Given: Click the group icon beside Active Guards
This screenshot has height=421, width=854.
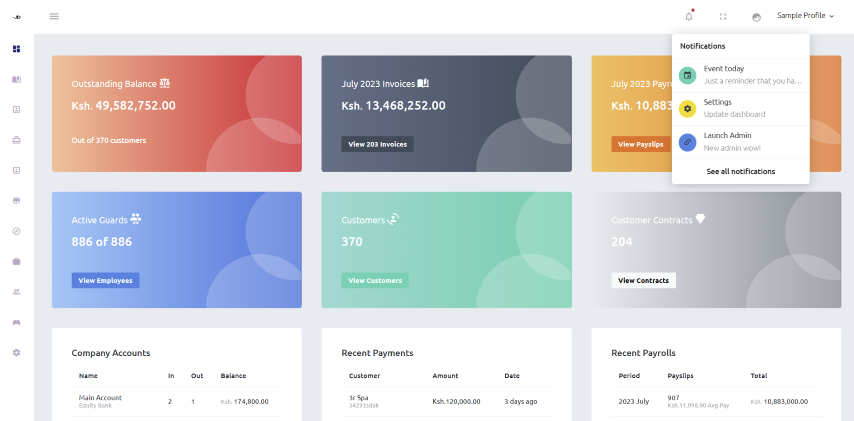Looking at the screenshot, I should [x=136, y=219].
